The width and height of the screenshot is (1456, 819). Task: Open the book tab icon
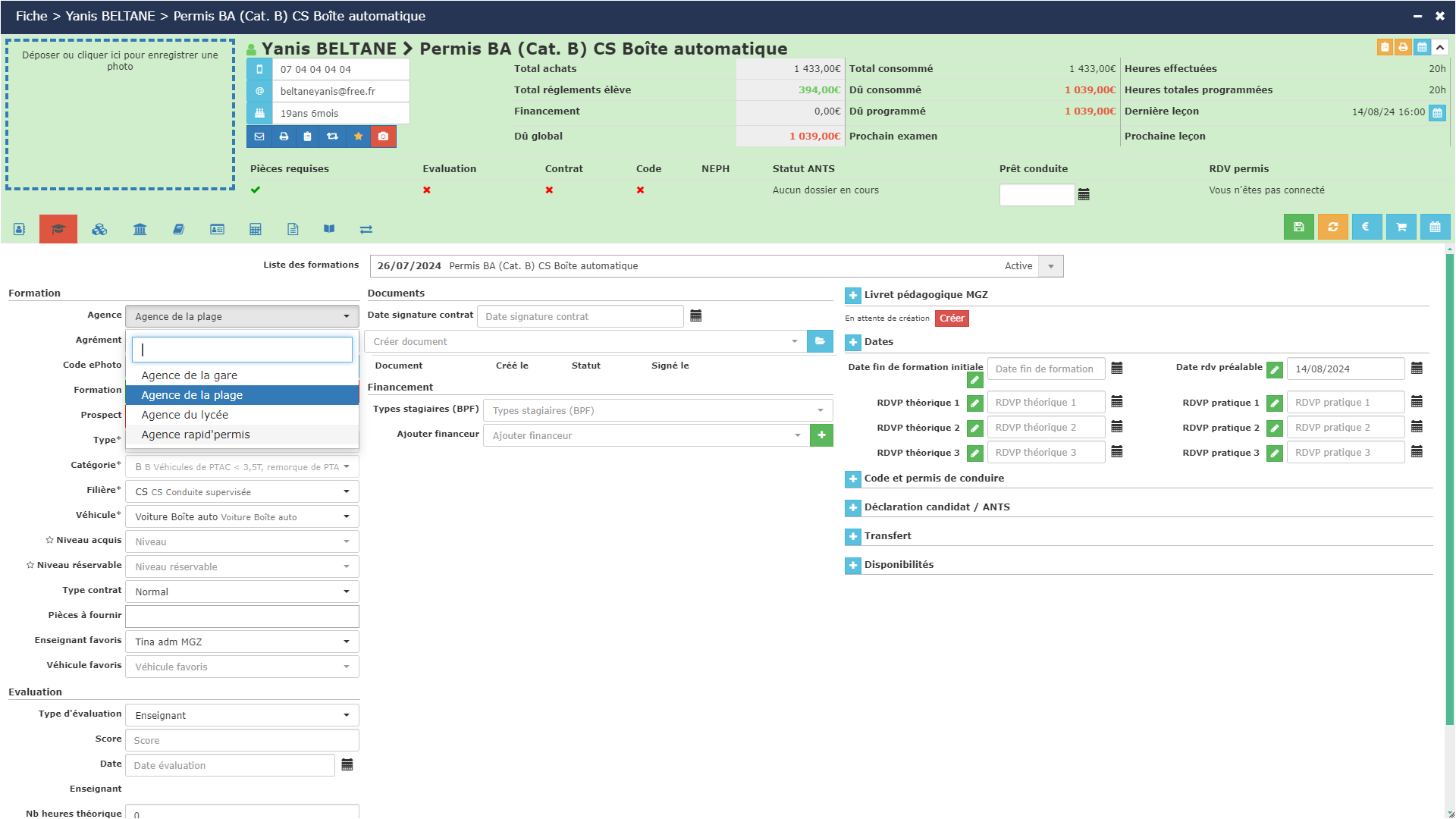[x=178, y=229]
